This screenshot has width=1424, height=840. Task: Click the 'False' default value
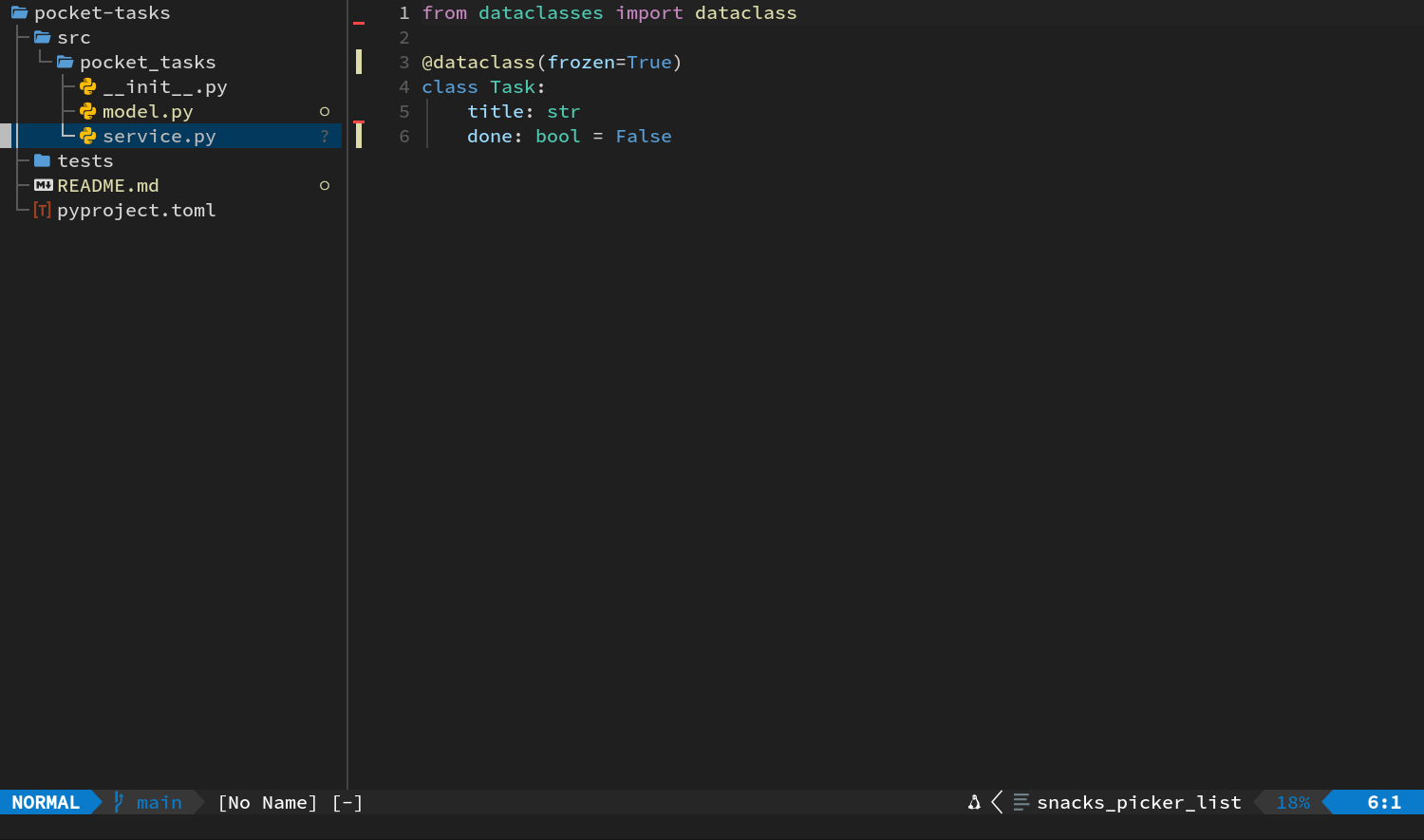coord(644,137)
